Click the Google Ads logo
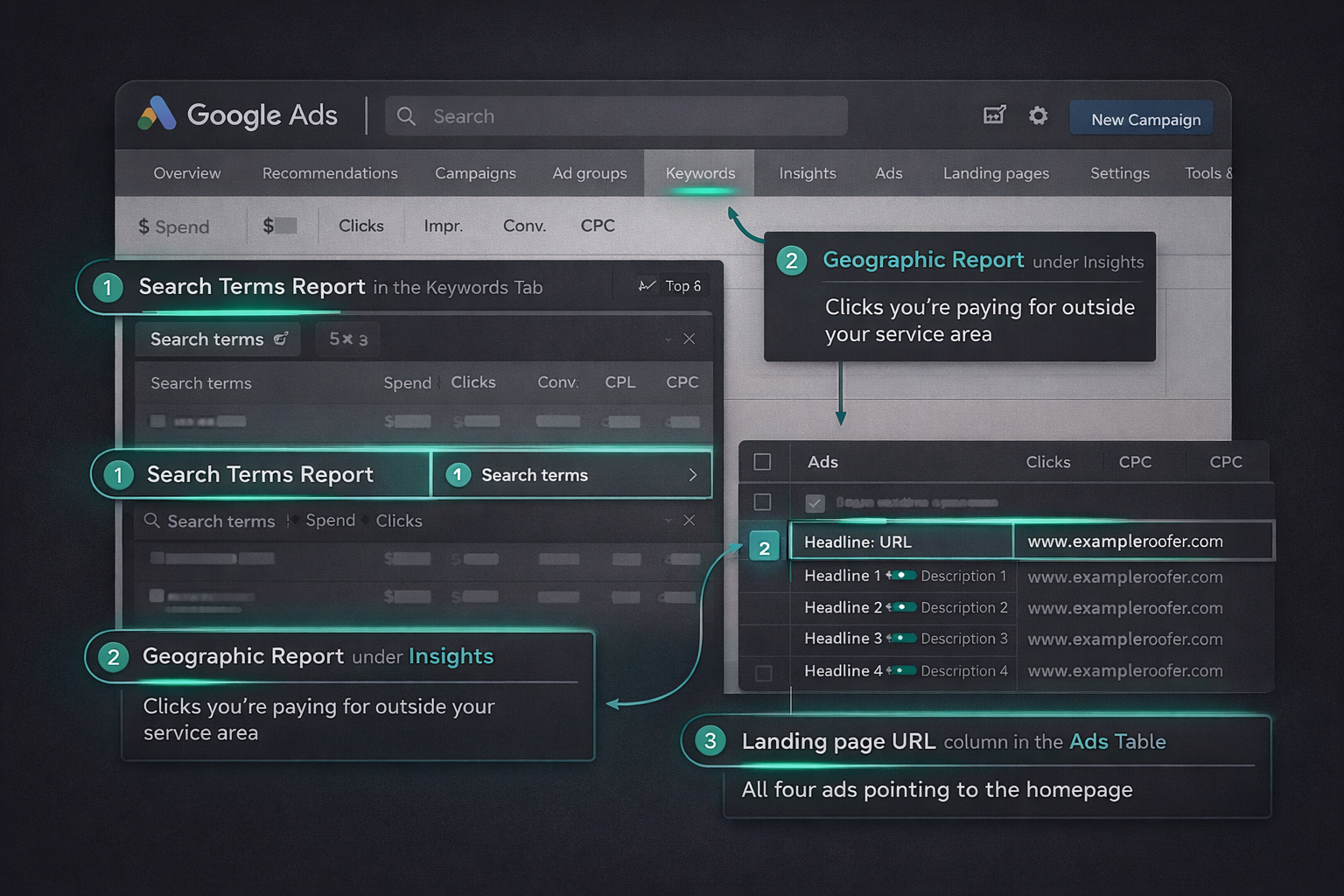 pos(237,115)
